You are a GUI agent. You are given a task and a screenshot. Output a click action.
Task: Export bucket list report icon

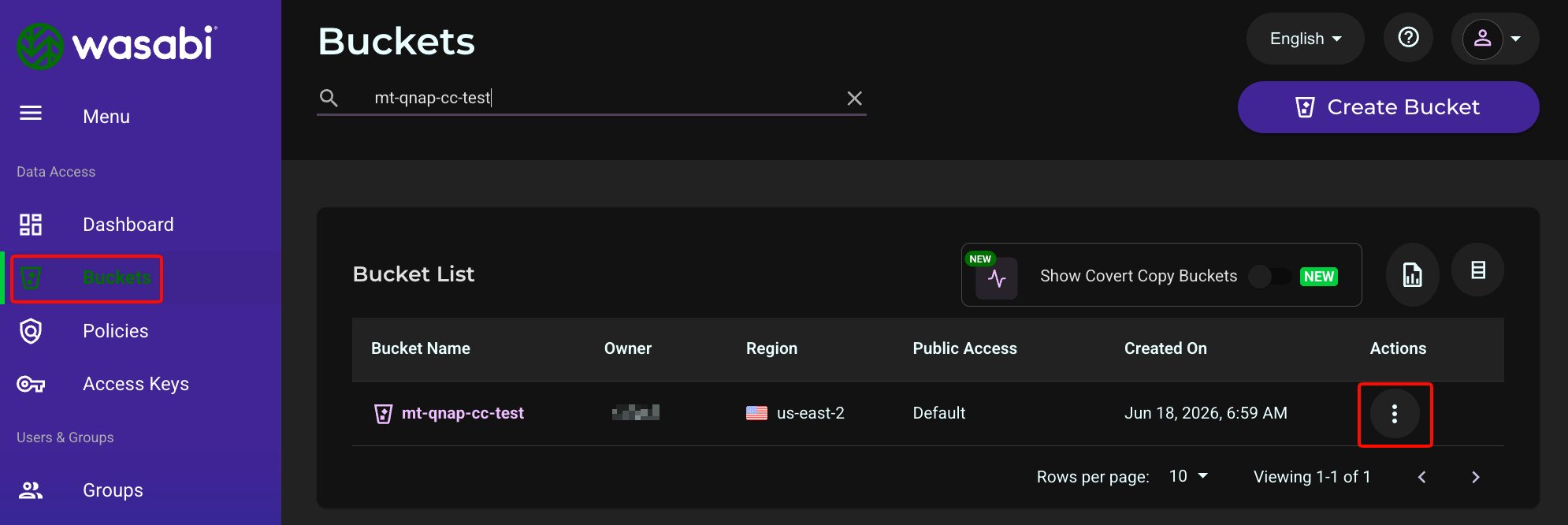pos(1413,274)
